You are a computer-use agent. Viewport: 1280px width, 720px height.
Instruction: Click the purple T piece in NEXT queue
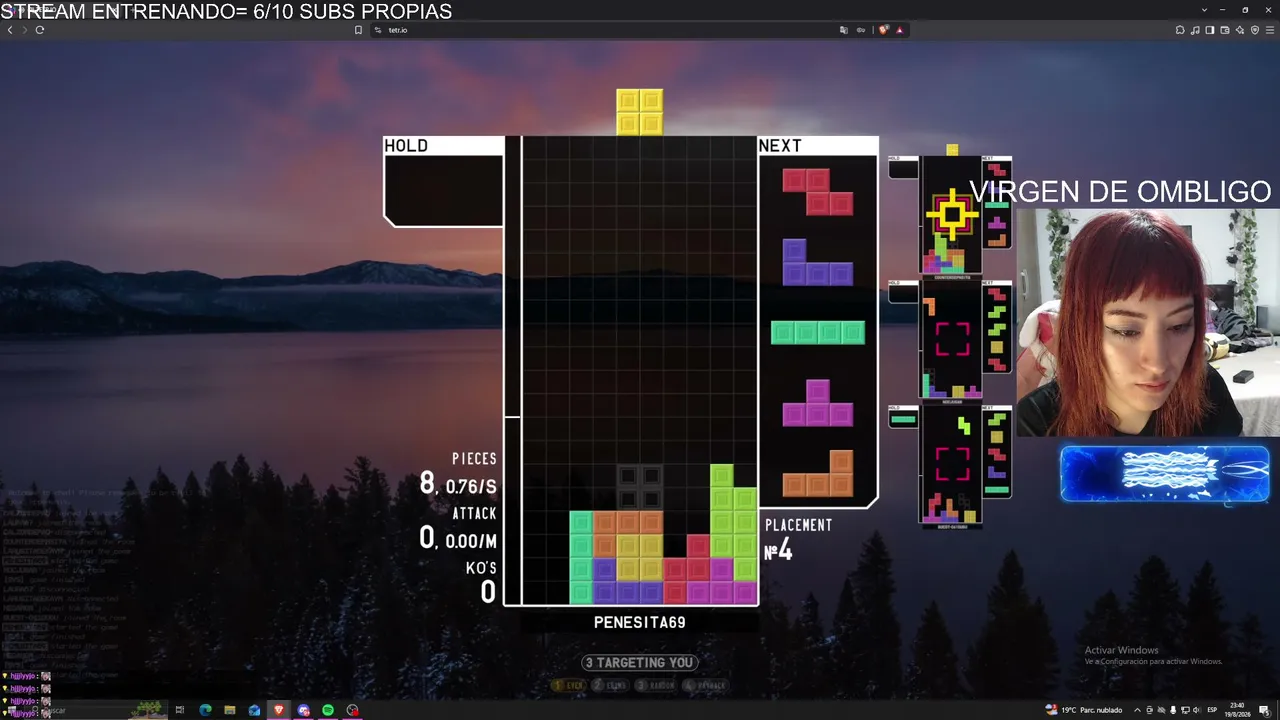click(818, 403)
